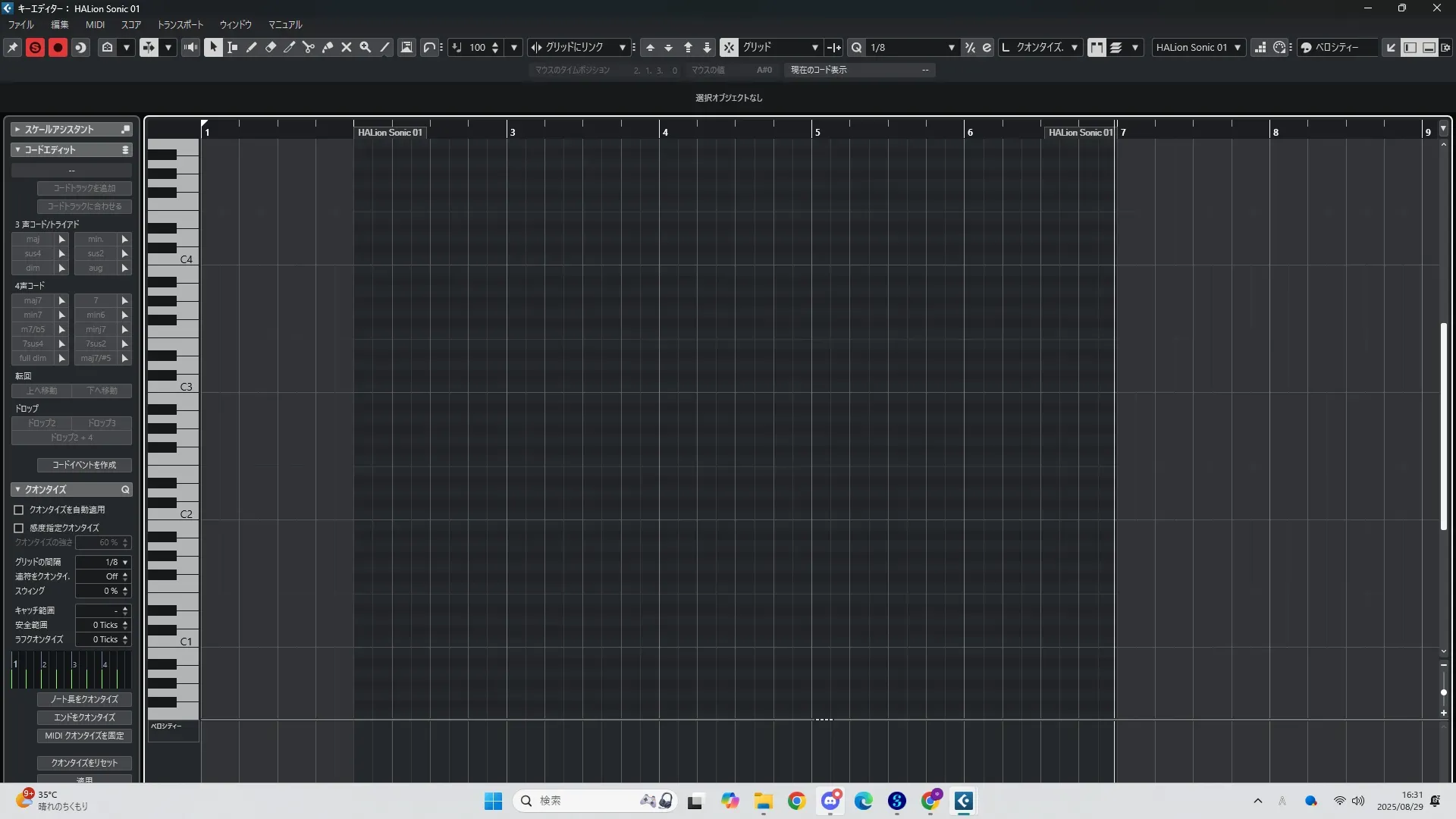Open the MIDI menu
1456x819 pixels.
click(95, 24)
